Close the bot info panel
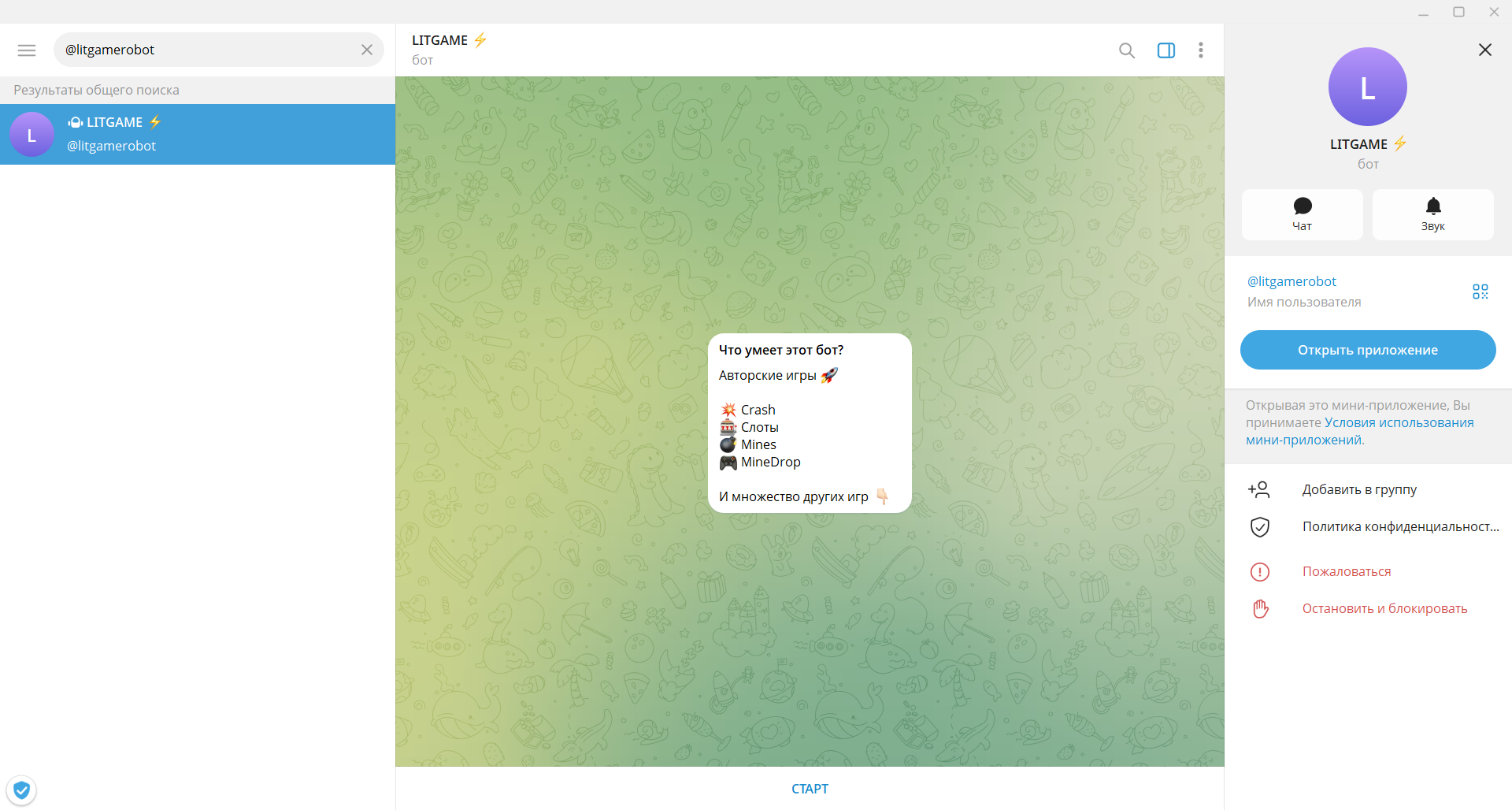The height and width of the screenshot is (810, 1512). [1485, 50]
